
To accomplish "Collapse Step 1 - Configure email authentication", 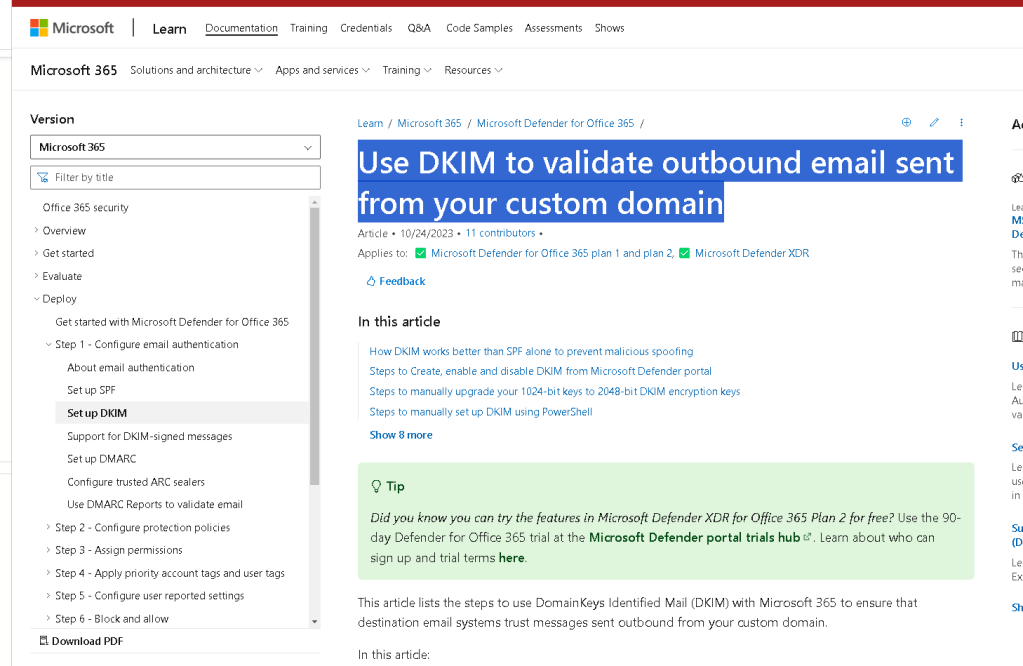I will click(x=48, y=344).
